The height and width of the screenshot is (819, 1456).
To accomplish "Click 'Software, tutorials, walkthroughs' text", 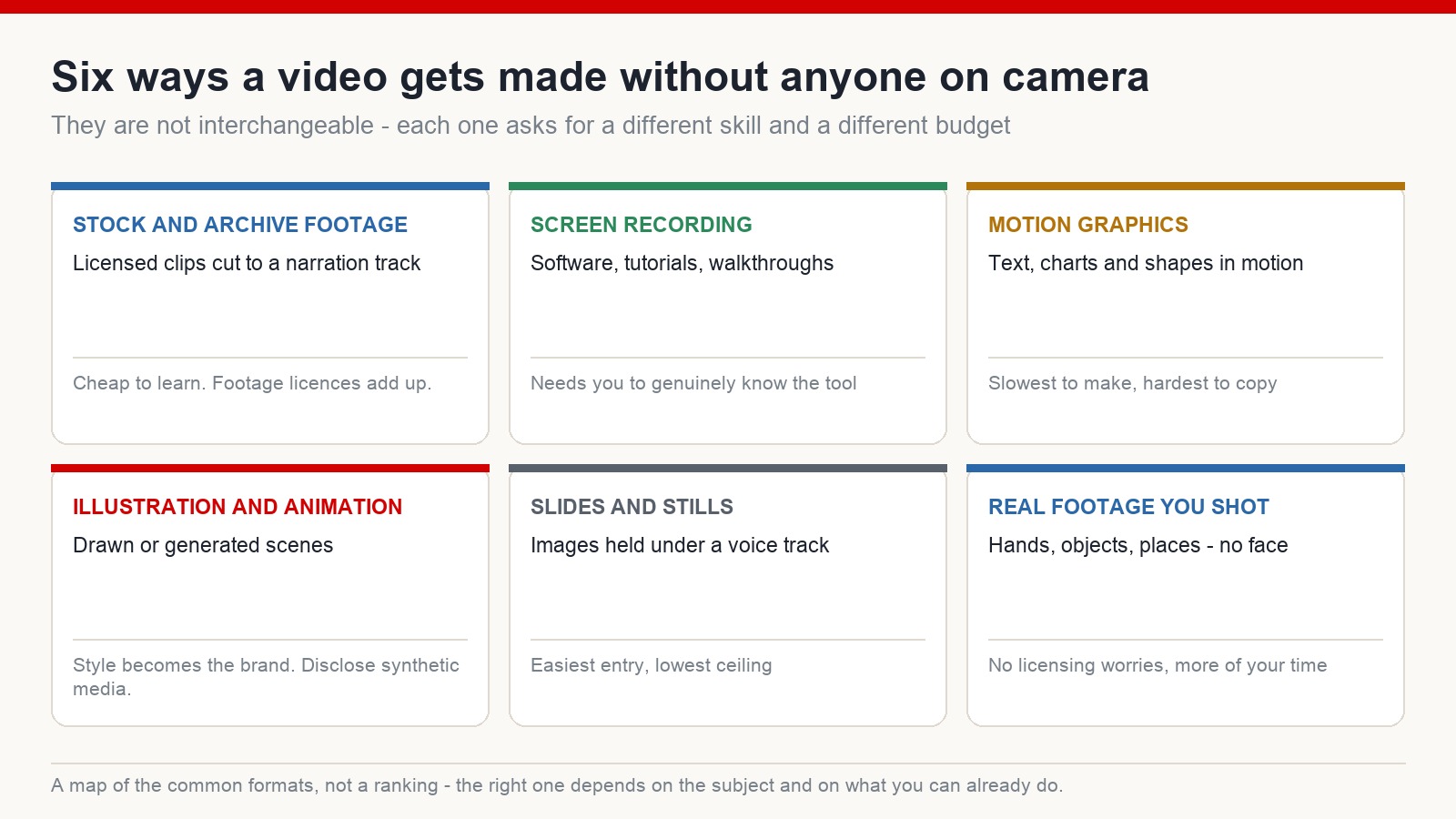I will click(682, 264).
